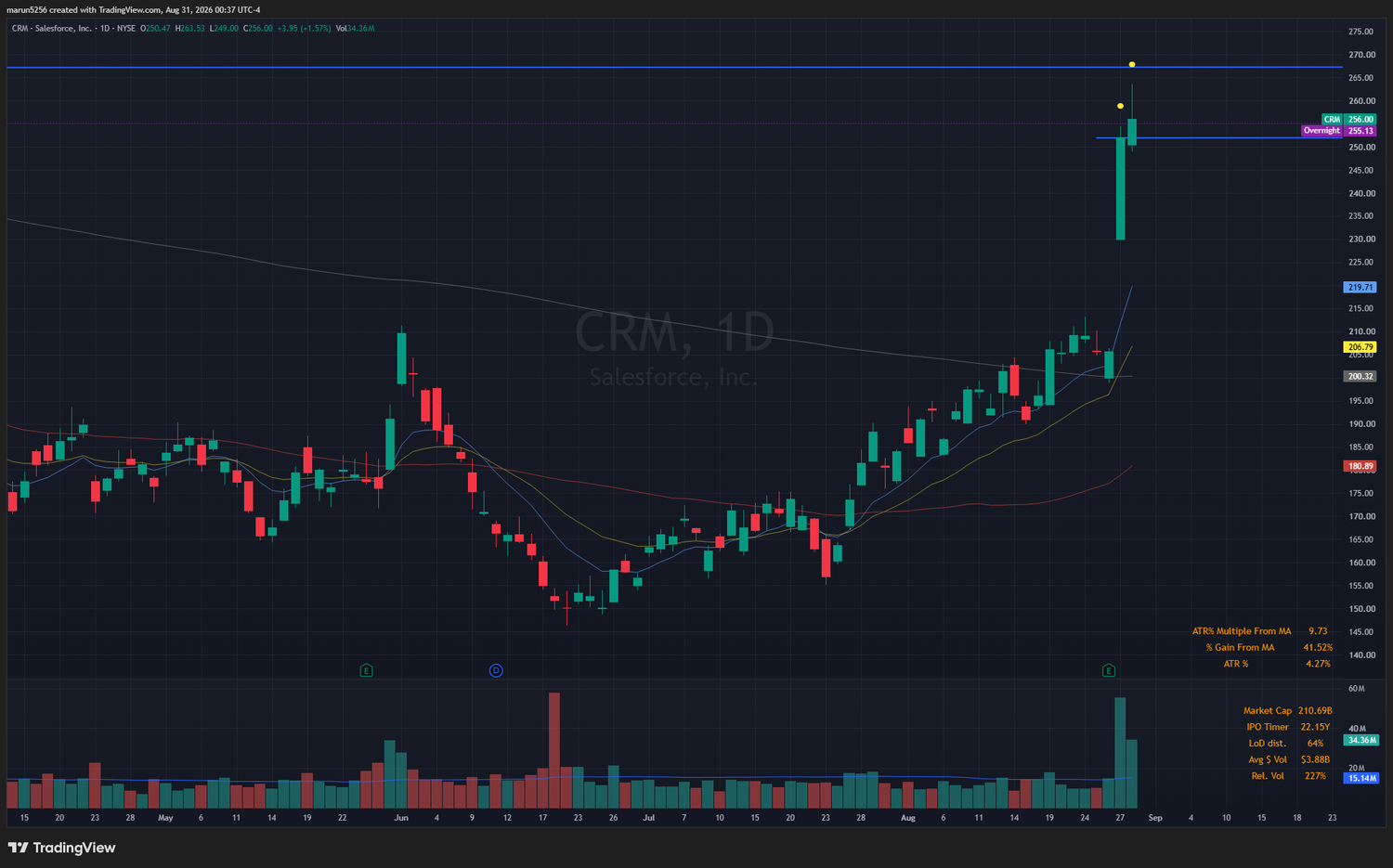Click the 275.00 price axis label
This screenshot has height=868, width=1393.
tap(1361, 32)
